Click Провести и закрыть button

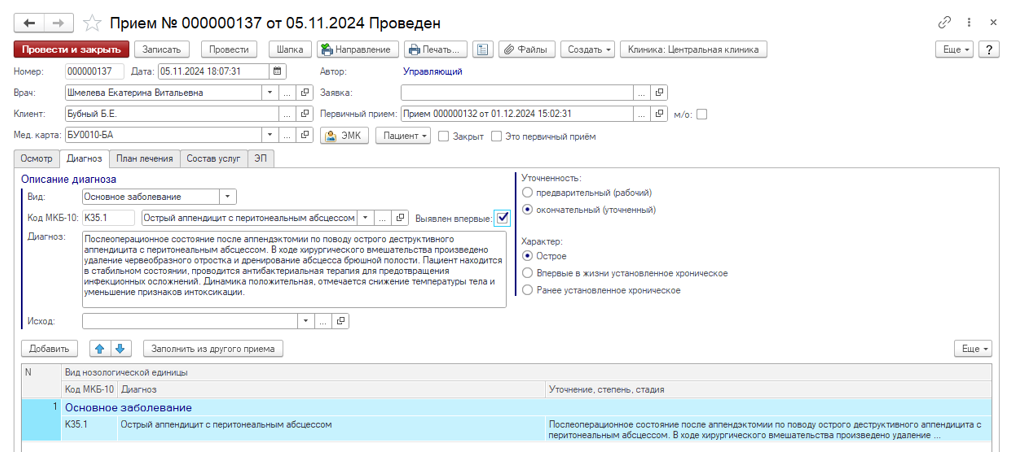71,50
